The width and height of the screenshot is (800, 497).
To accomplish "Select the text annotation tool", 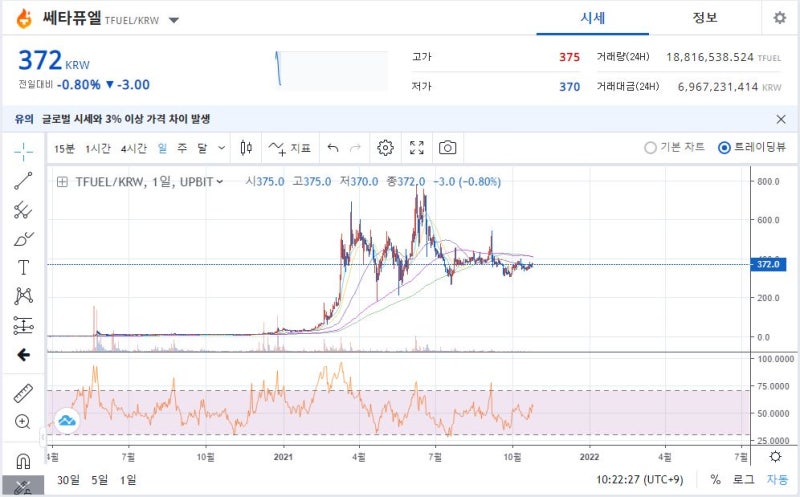I will point(23,267).
